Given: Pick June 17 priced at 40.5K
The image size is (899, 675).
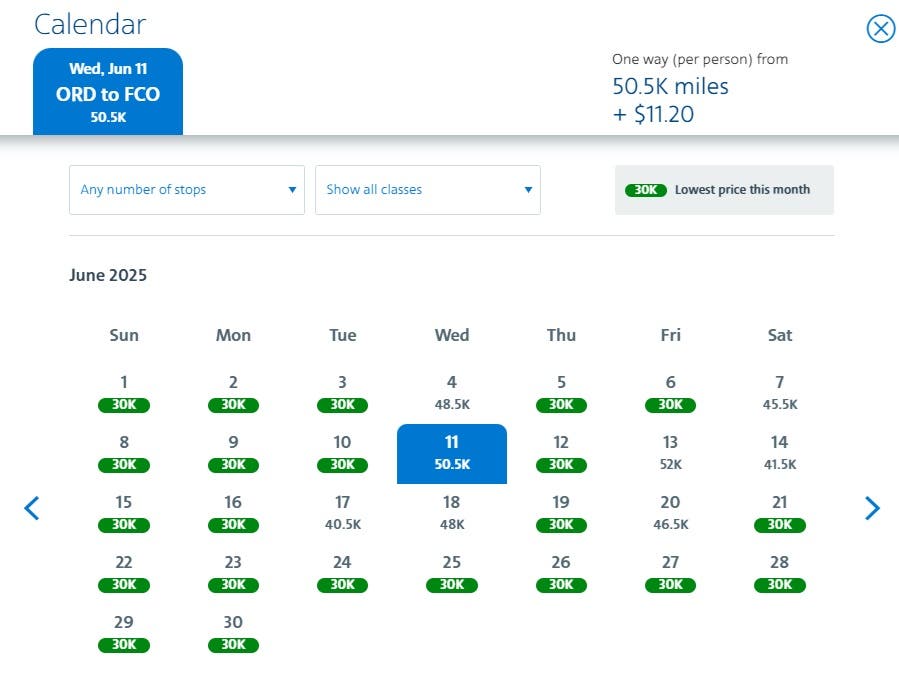Looking at the screenshot, I should [342, 513].
